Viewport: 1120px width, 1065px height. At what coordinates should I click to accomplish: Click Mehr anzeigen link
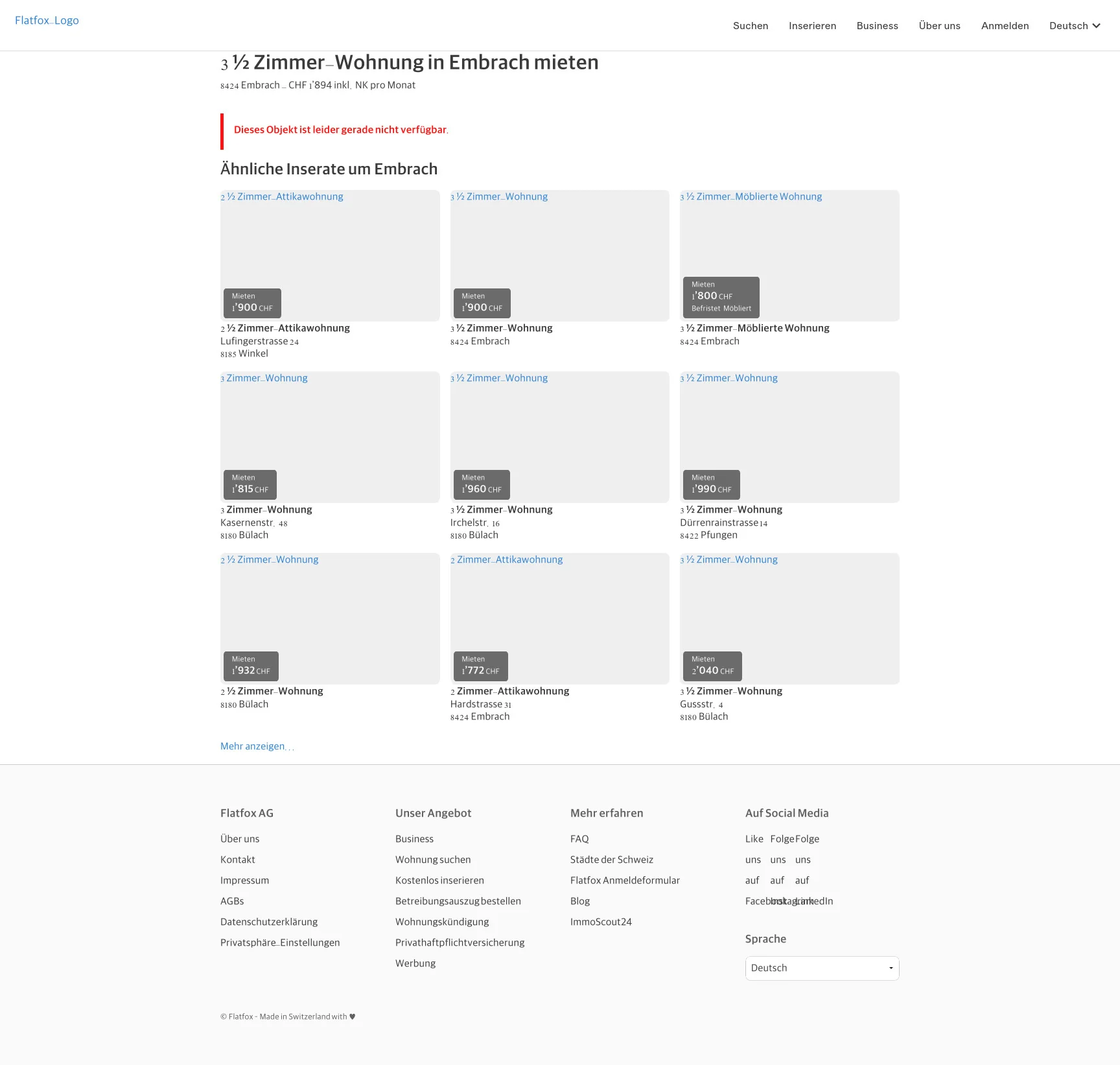click(253, 746)
